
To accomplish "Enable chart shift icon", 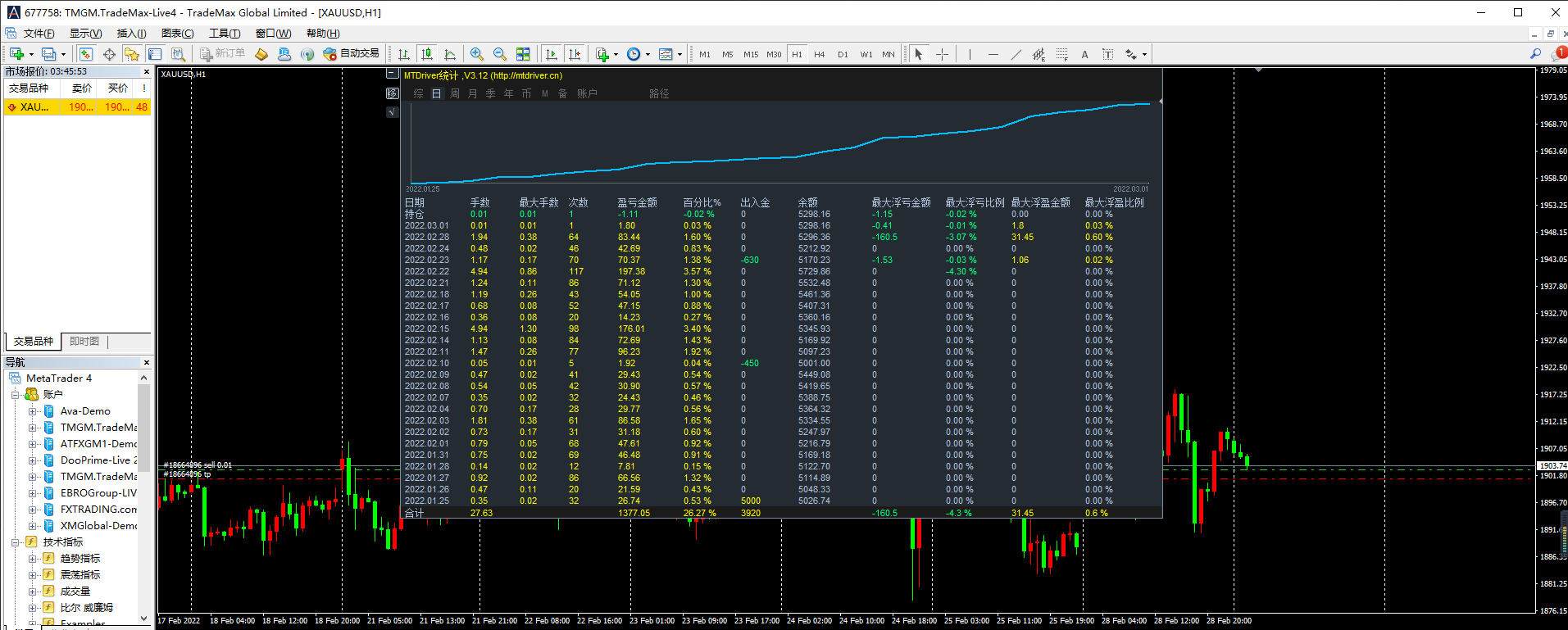I will click(575, 54).
